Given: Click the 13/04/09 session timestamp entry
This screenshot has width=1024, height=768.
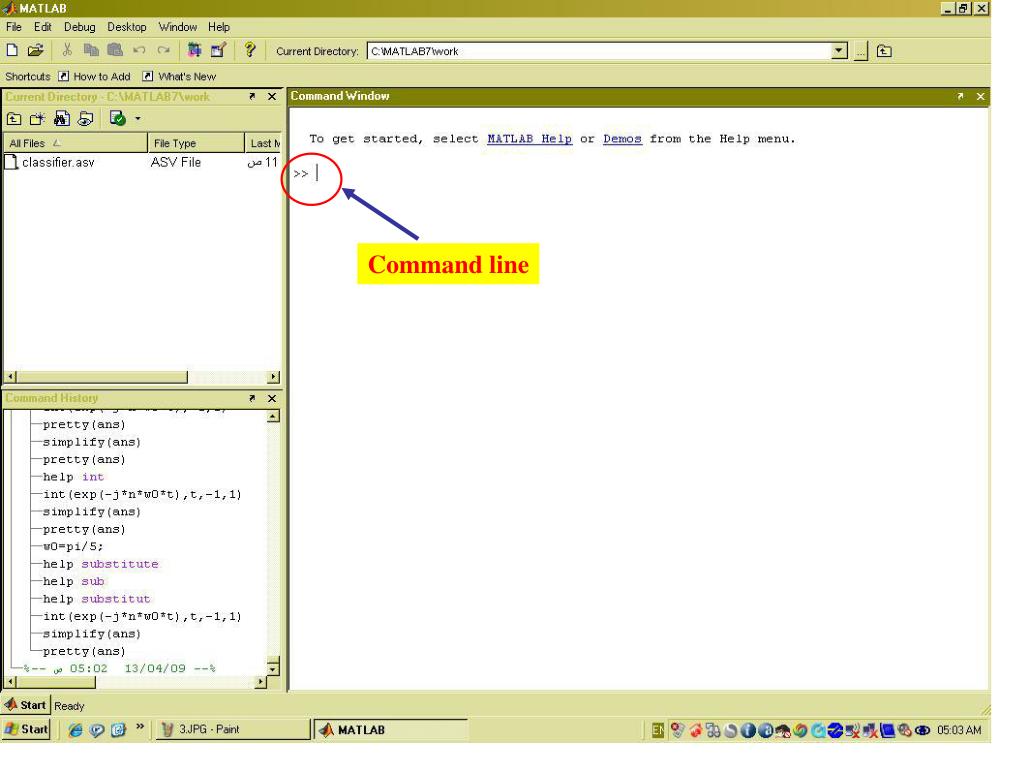Looking at the screenshot, I should 120,668.
